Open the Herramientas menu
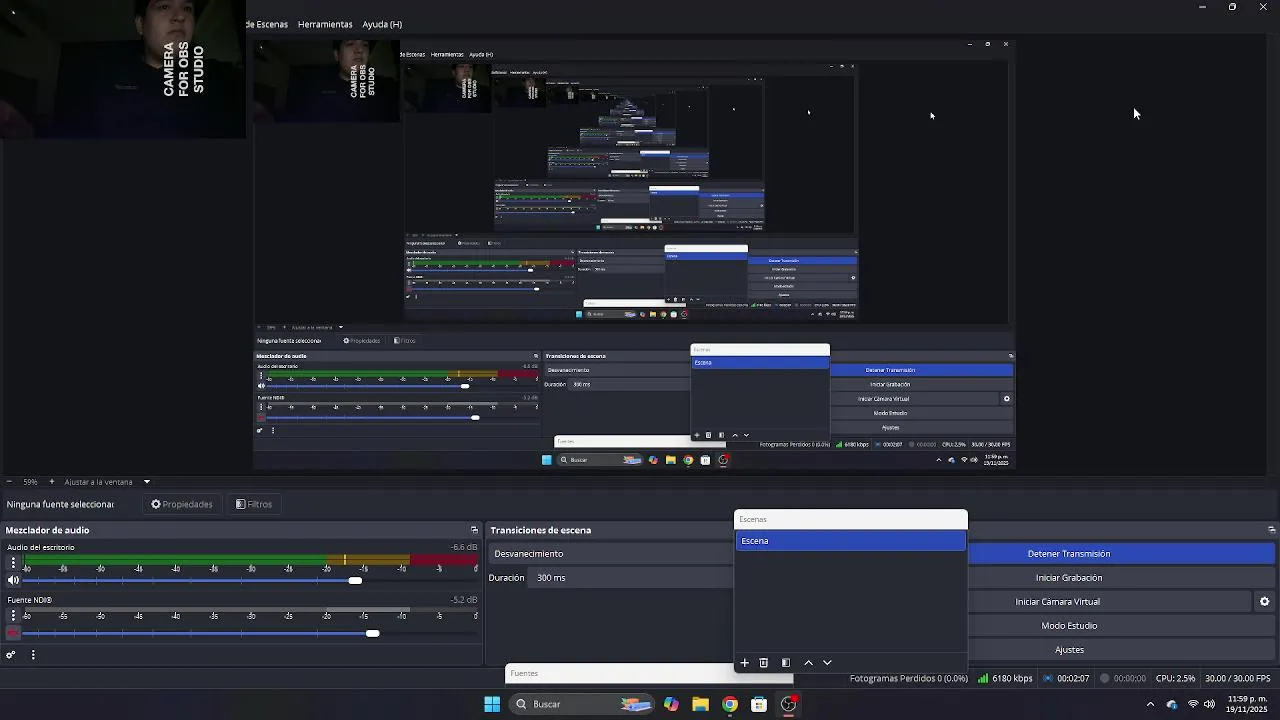Image resolution: width=1280 pixels, height=720 pixels. [325, 24]
